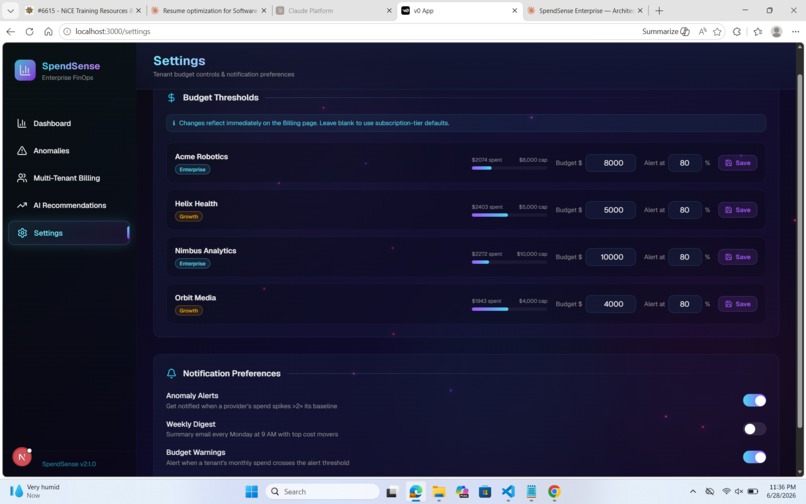806x504 pixels.
Task: Click the user avatar N in the sidebar
Action: [x=22, y=457]
